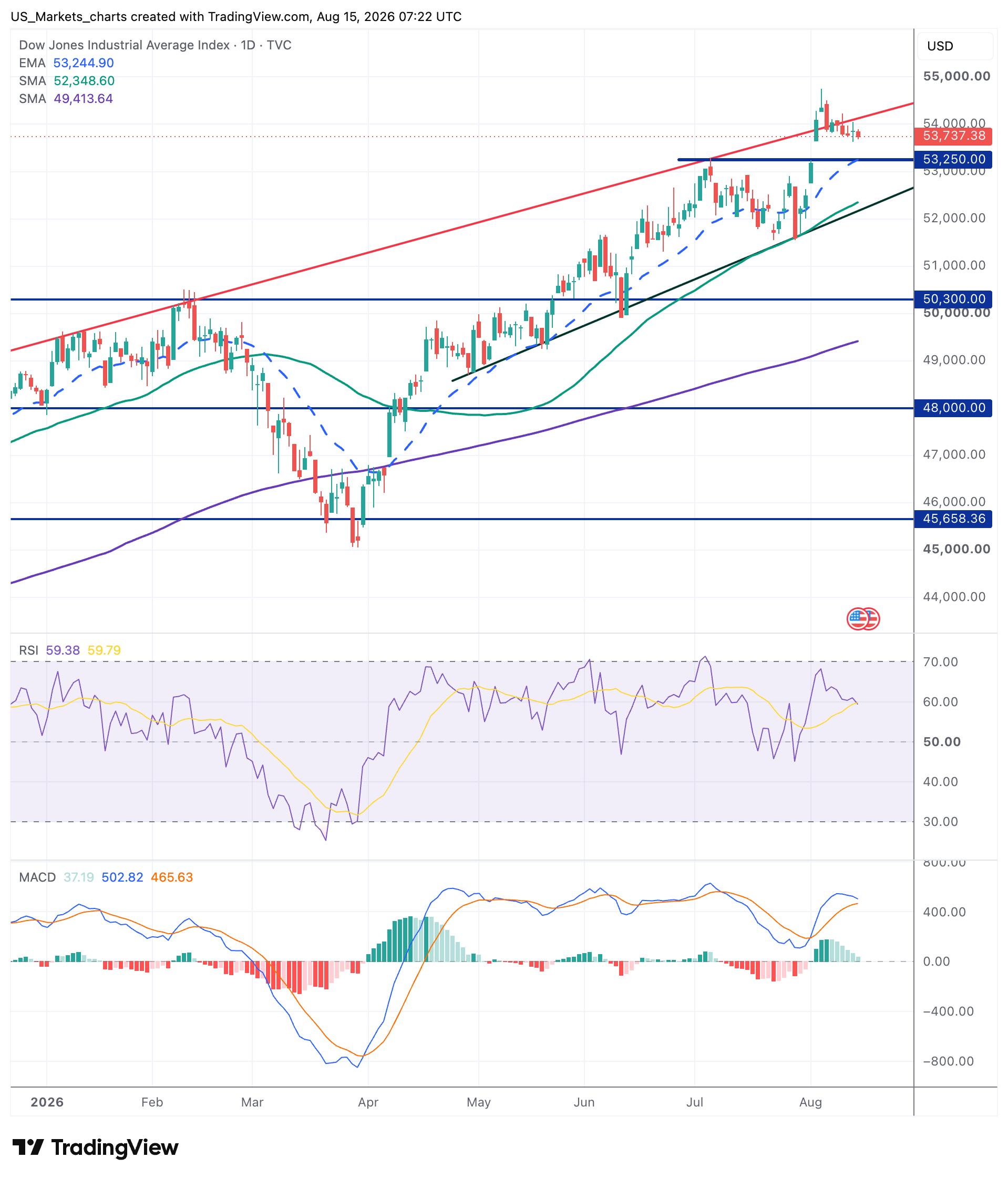Click the SMA legend value 52,348.60
The width and height of the screenshot is (1008, 1179).
point(84,81)
